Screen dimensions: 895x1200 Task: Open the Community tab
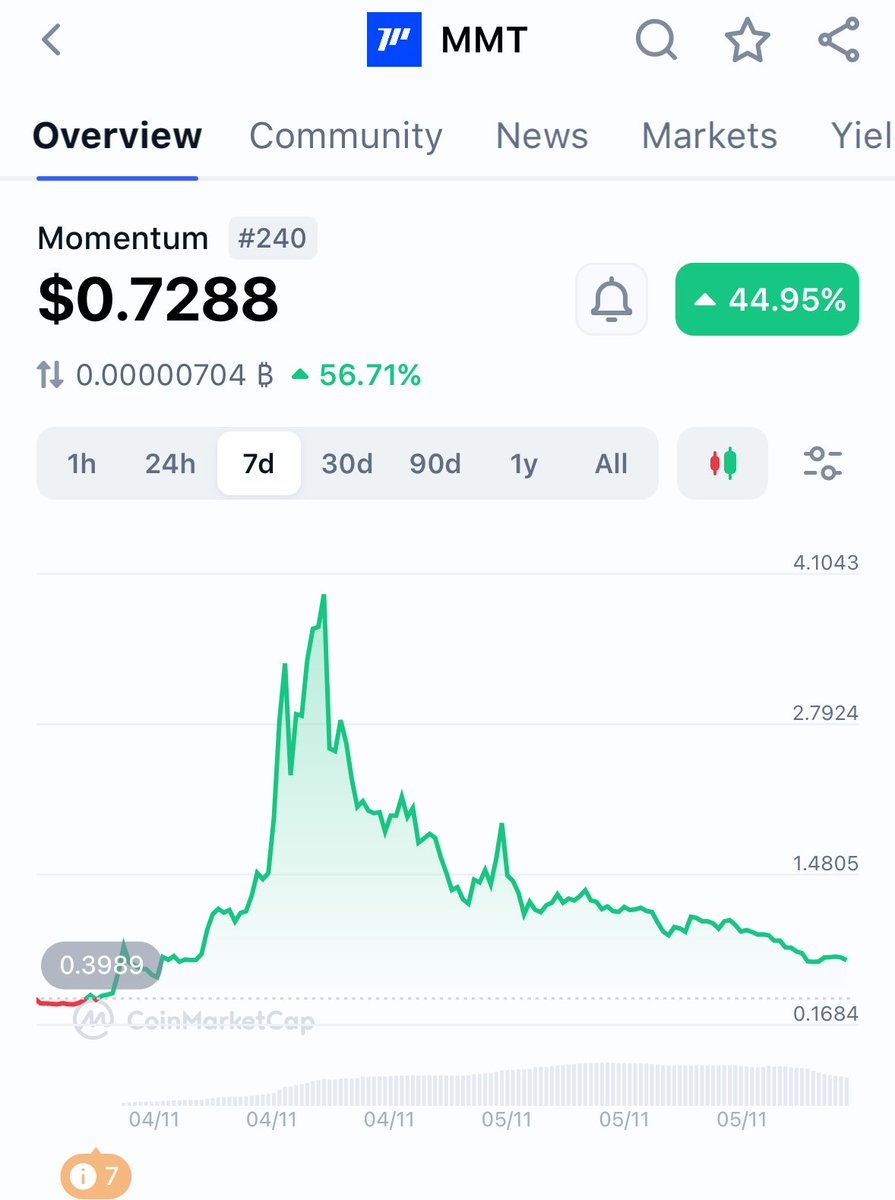pyautogui.click(x=345, y=136)
